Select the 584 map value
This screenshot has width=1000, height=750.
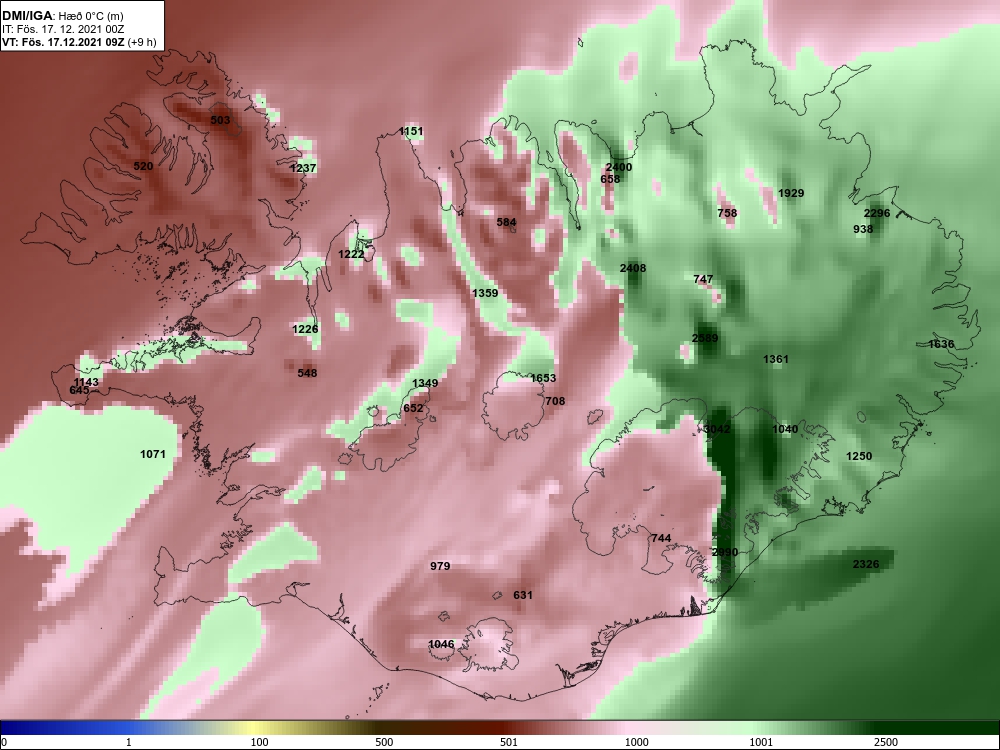506,222
